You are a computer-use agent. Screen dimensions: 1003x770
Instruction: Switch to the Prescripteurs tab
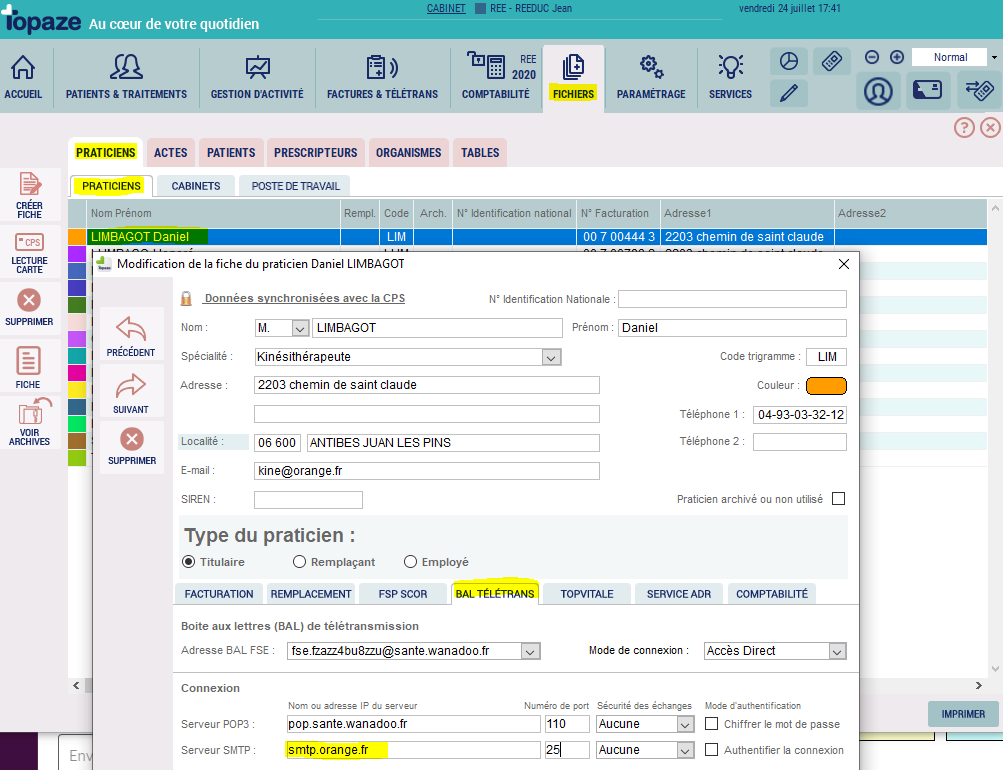(316, 153)
